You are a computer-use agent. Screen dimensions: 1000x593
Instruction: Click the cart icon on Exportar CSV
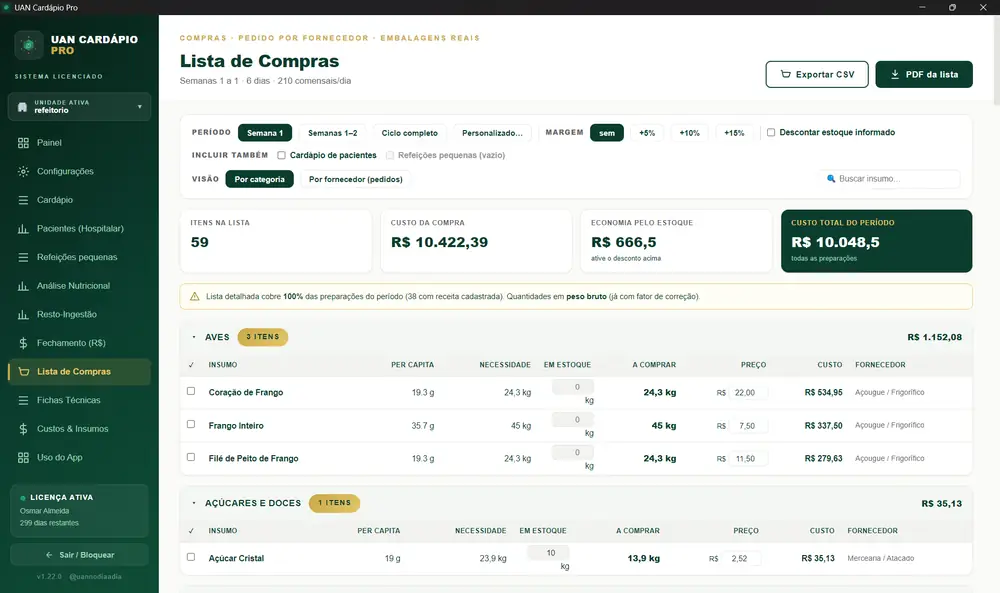pos(786,75)
